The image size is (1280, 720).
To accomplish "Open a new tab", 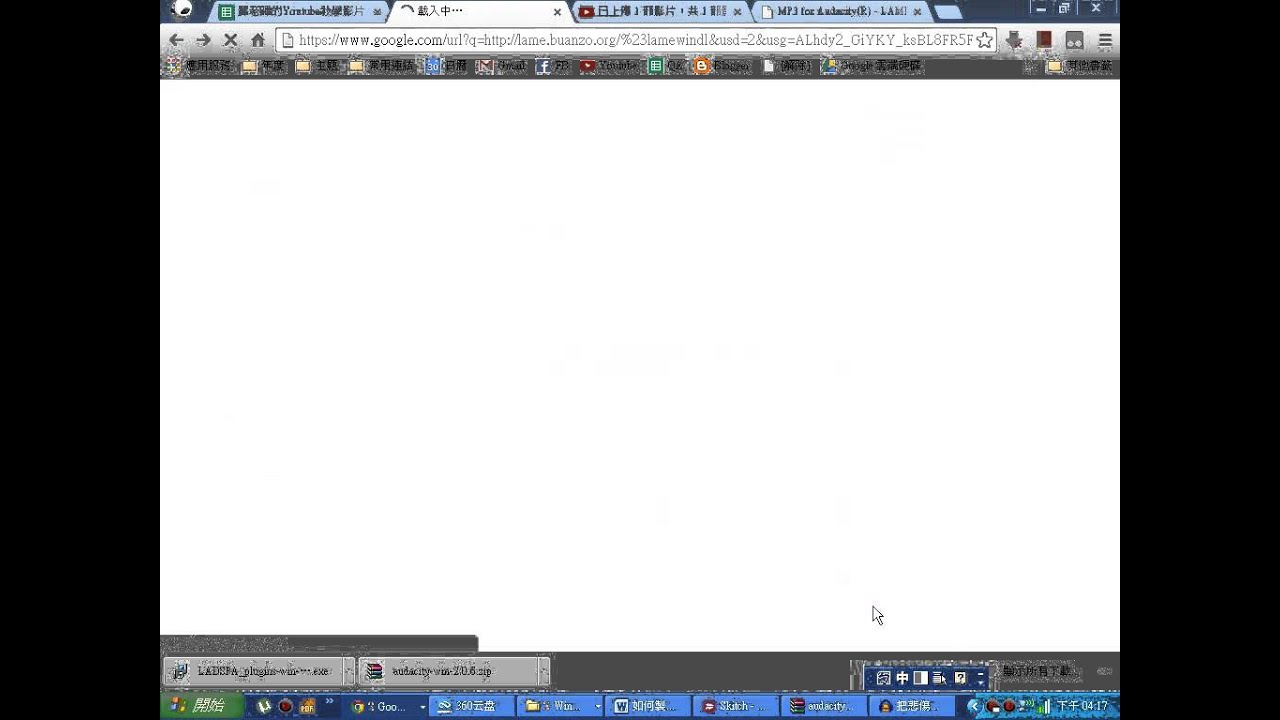I will [947, 12].
